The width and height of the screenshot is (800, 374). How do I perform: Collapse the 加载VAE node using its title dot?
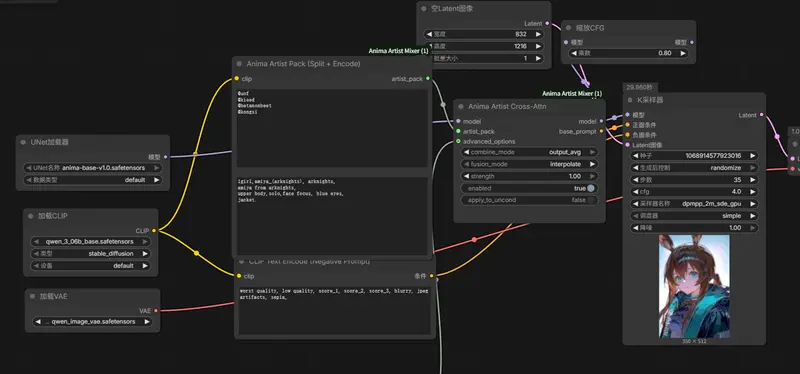[32, 296]
